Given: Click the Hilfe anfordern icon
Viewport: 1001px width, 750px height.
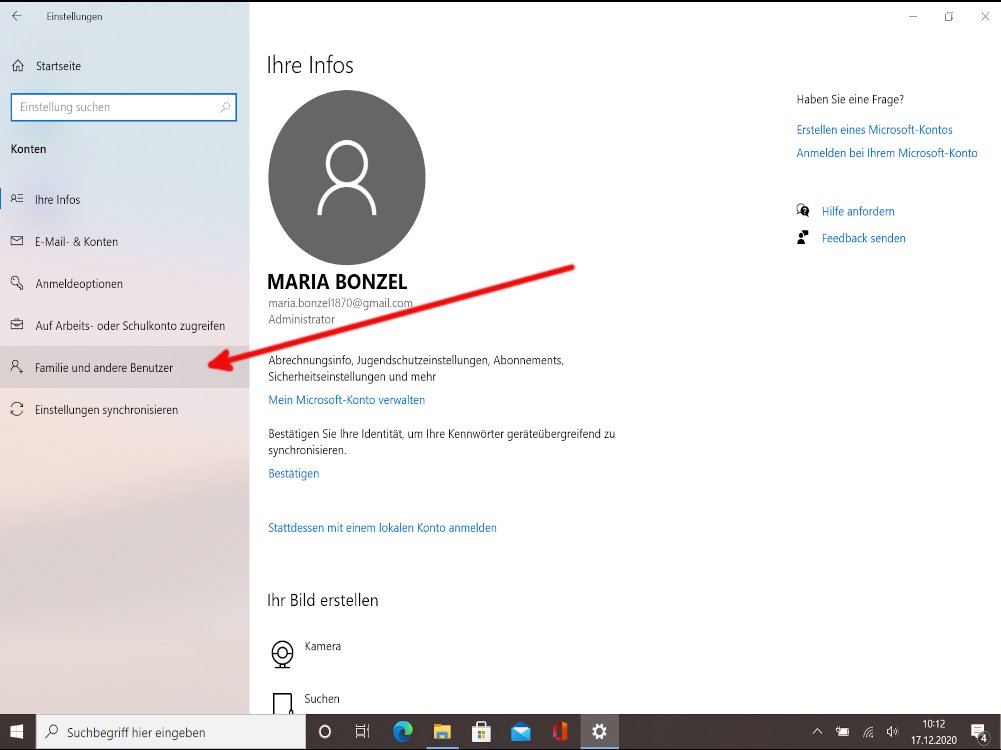Looking at the screenshot, I should click(802, 211).
